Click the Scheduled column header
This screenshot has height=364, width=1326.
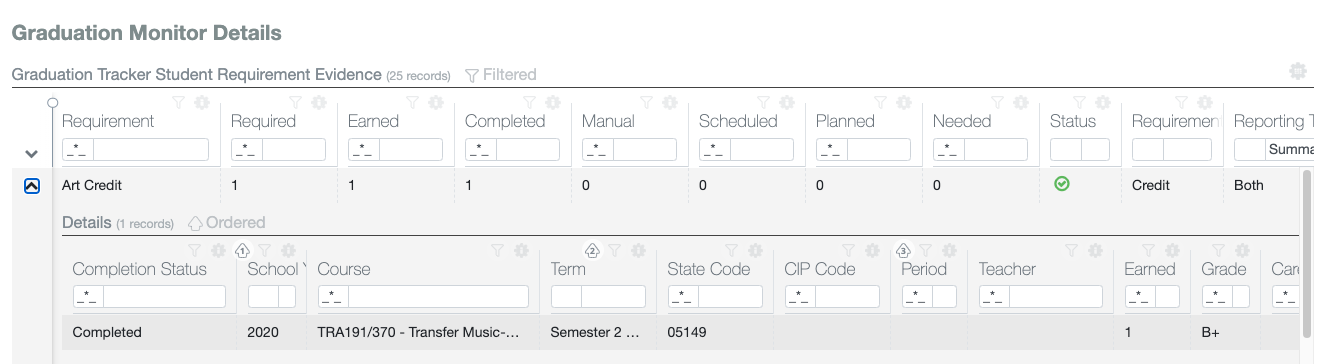[x=738, y=121]
